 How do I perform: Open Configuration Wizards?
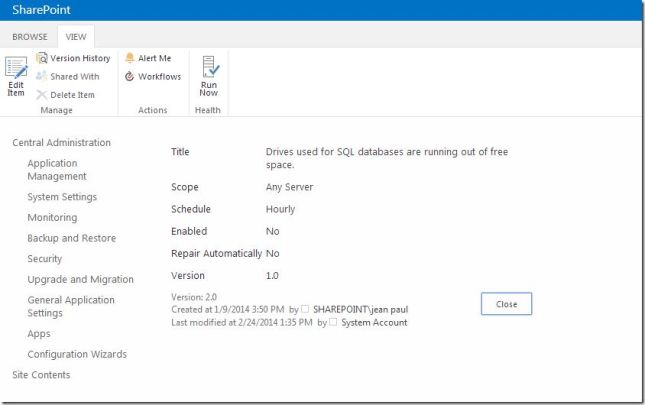click(77, 354)
